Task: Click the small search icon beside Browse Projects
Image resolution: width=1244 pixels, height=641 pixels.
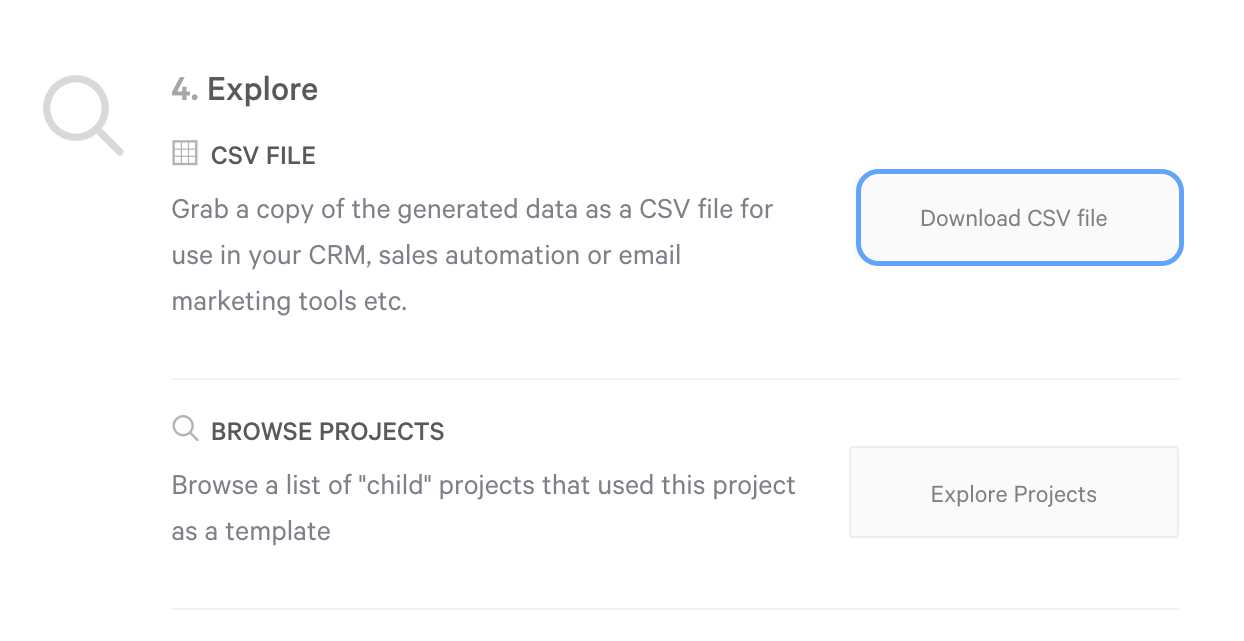Action: (185, 429)
